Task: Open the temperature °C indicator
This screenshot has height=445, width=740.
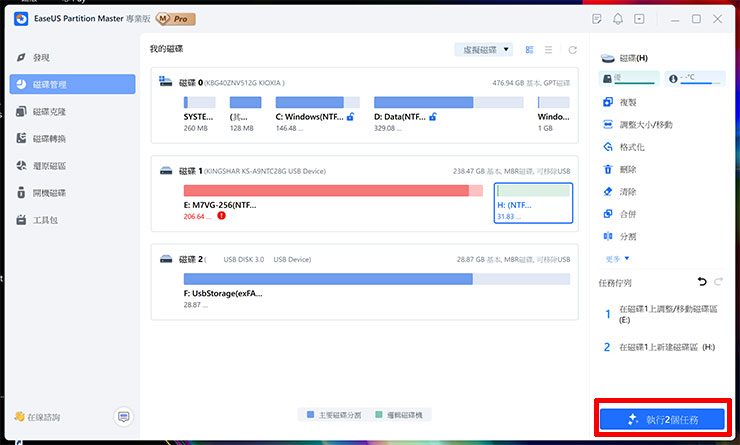Action: tap(695, 78)
